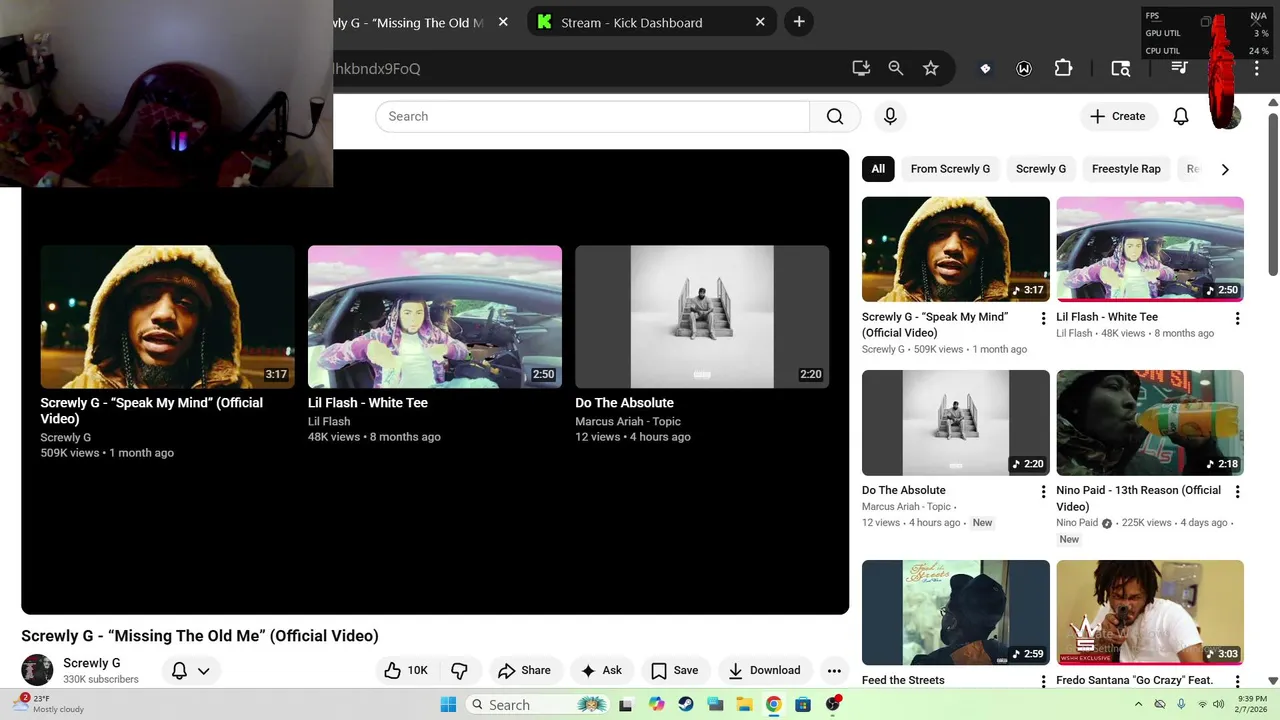The image size is (1280, 720).
Task: Play endscreen Speak My Mind video thumbnail
Action: pyautogui.click(x=167, y=316)
